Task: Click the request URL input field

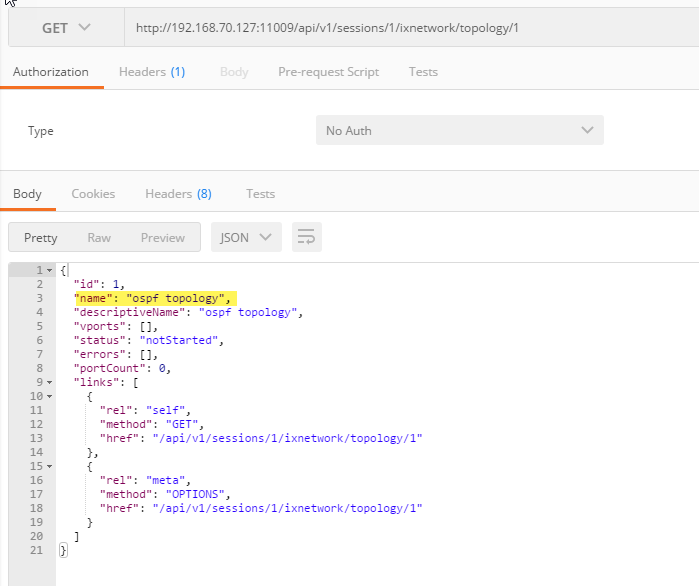Action: point(400,27)
